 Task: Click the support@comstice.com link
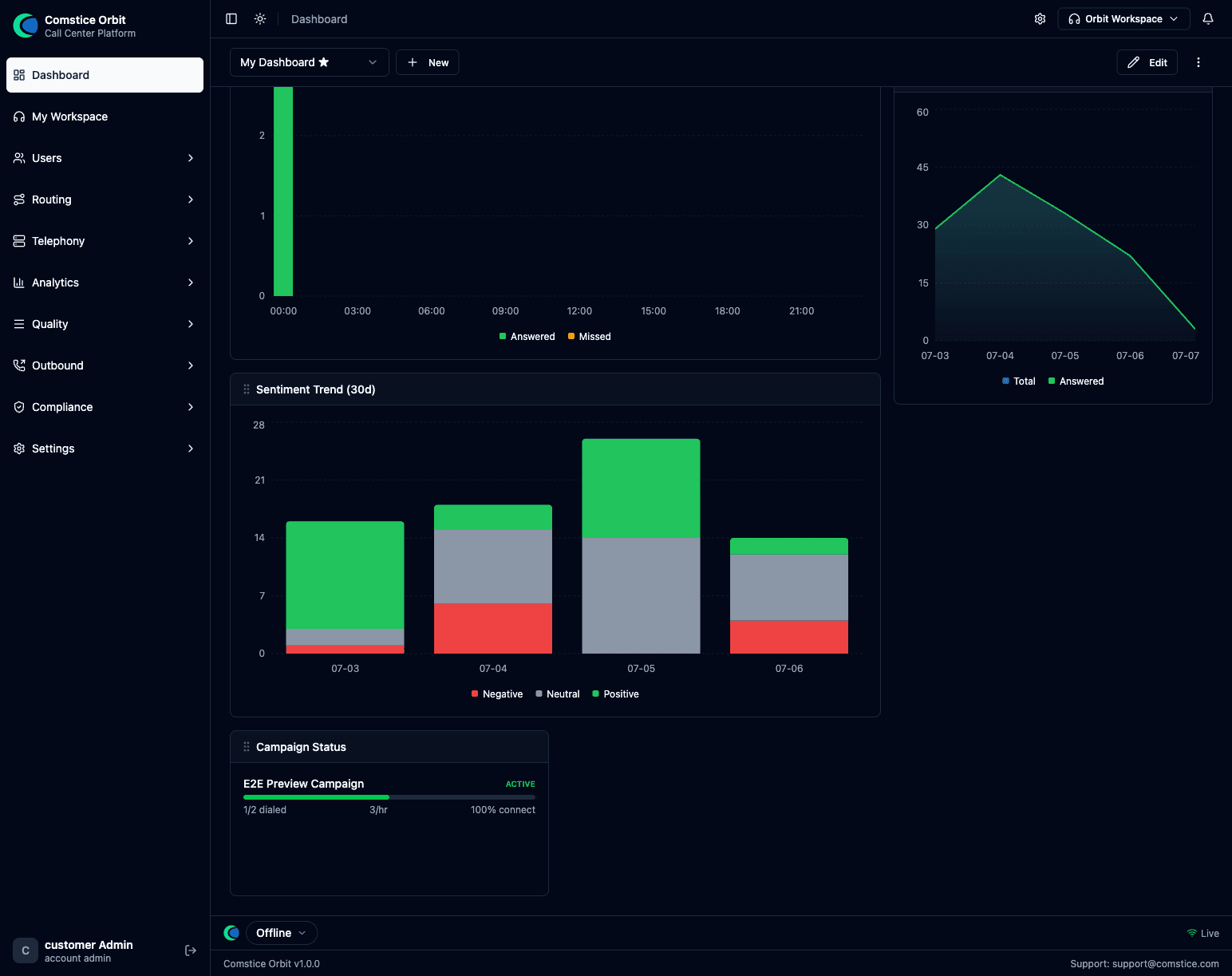[x=1166, y=964]
